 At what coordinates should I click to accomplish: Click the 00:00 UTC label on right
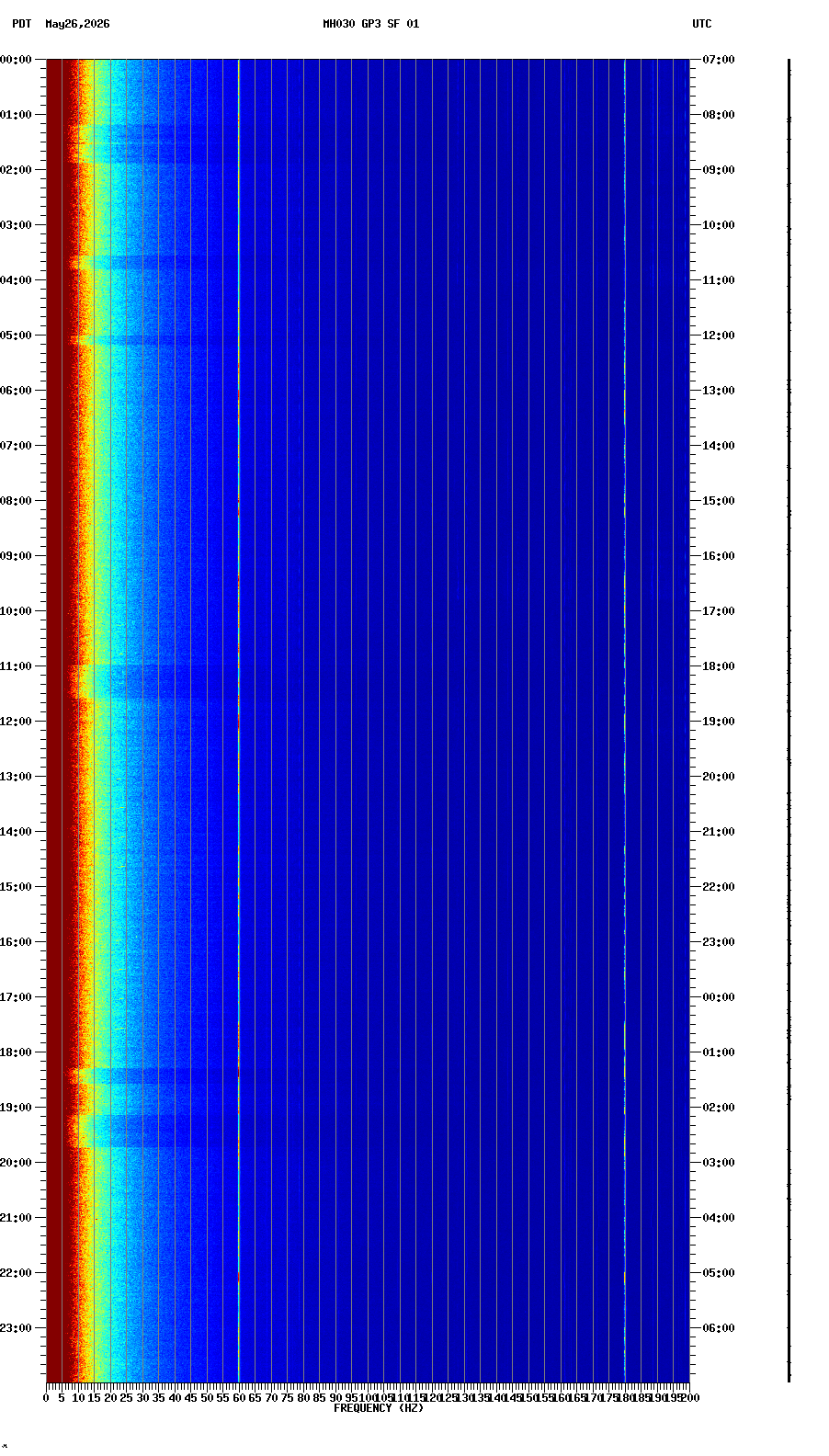pos(719,997)
